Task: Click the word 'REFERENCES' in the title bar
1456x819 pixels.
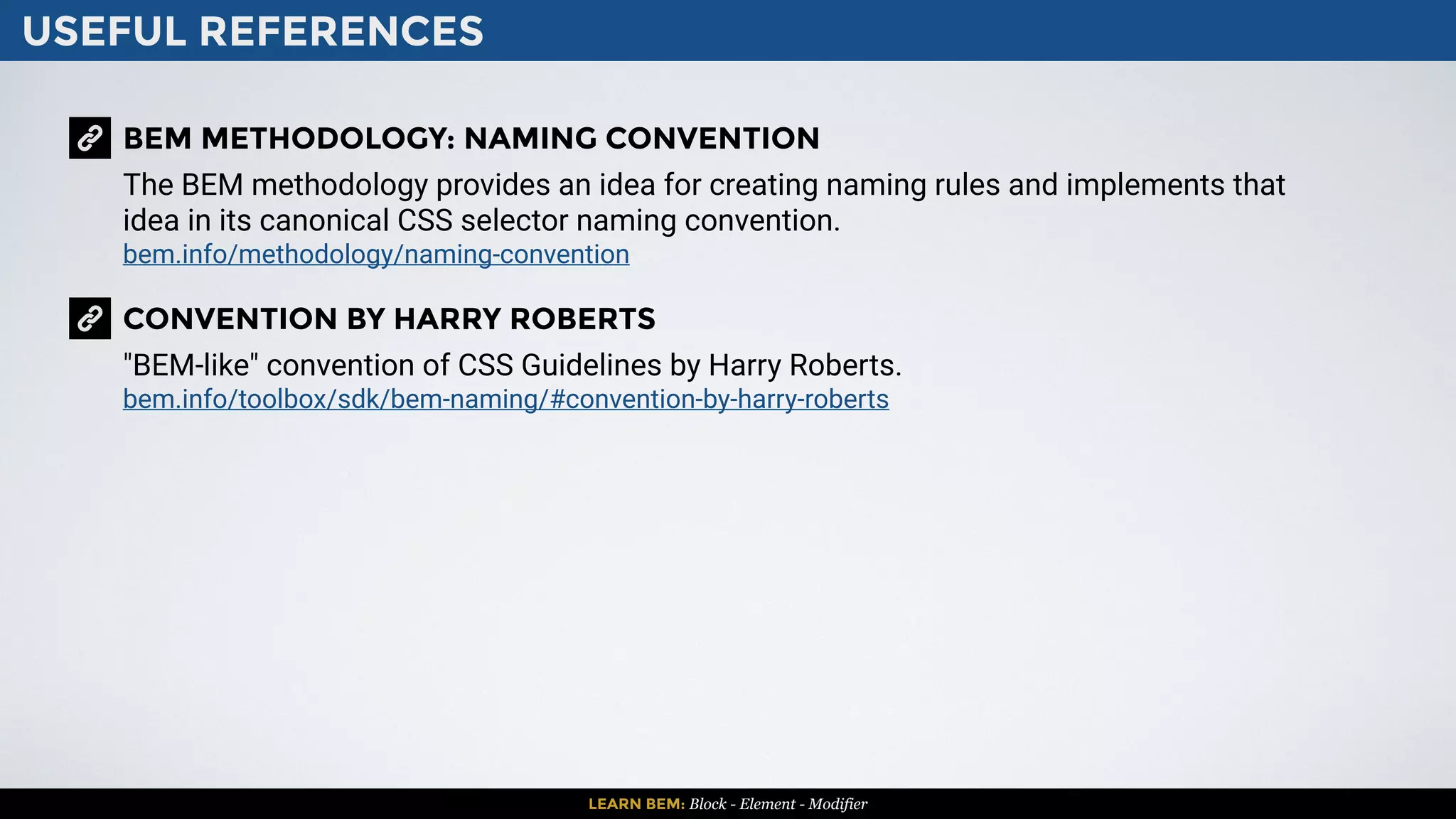Action: tap(341, 31)
